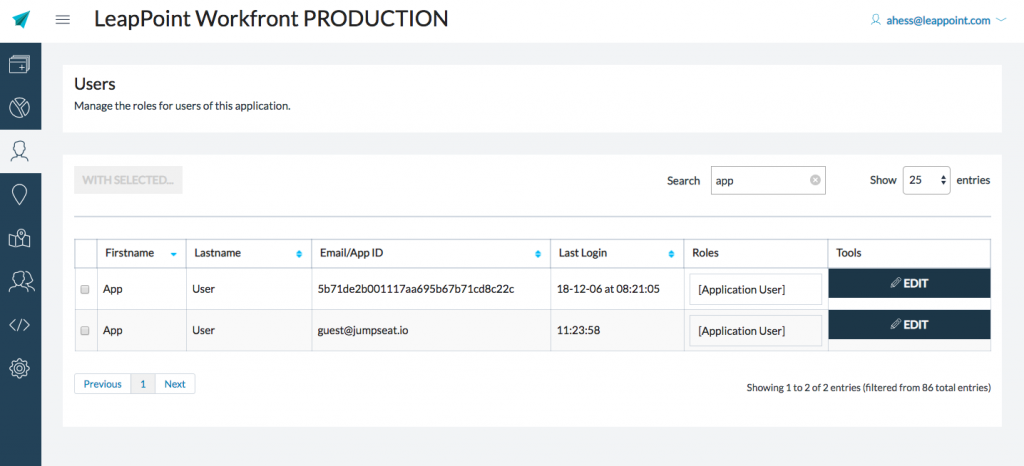Toggle the hamburger menu icon

62,20
